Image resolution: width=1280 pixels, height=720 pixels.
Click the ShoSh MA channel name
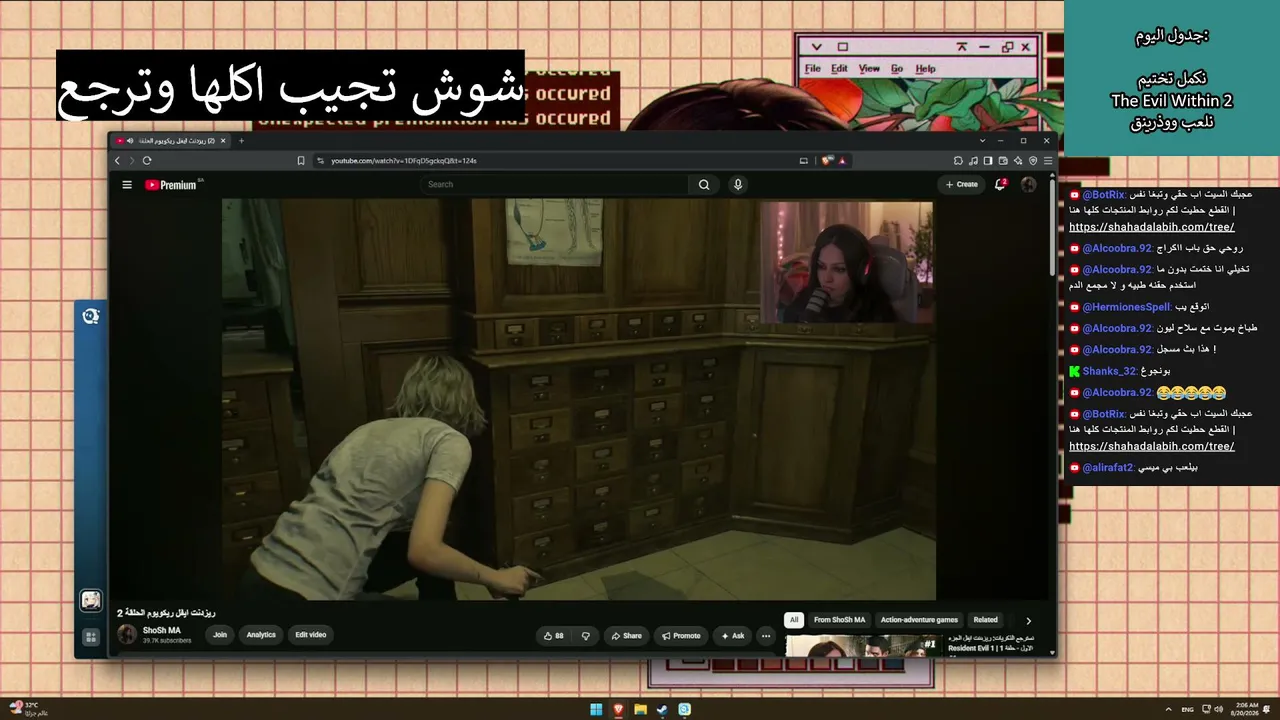[x=162, y=630]
